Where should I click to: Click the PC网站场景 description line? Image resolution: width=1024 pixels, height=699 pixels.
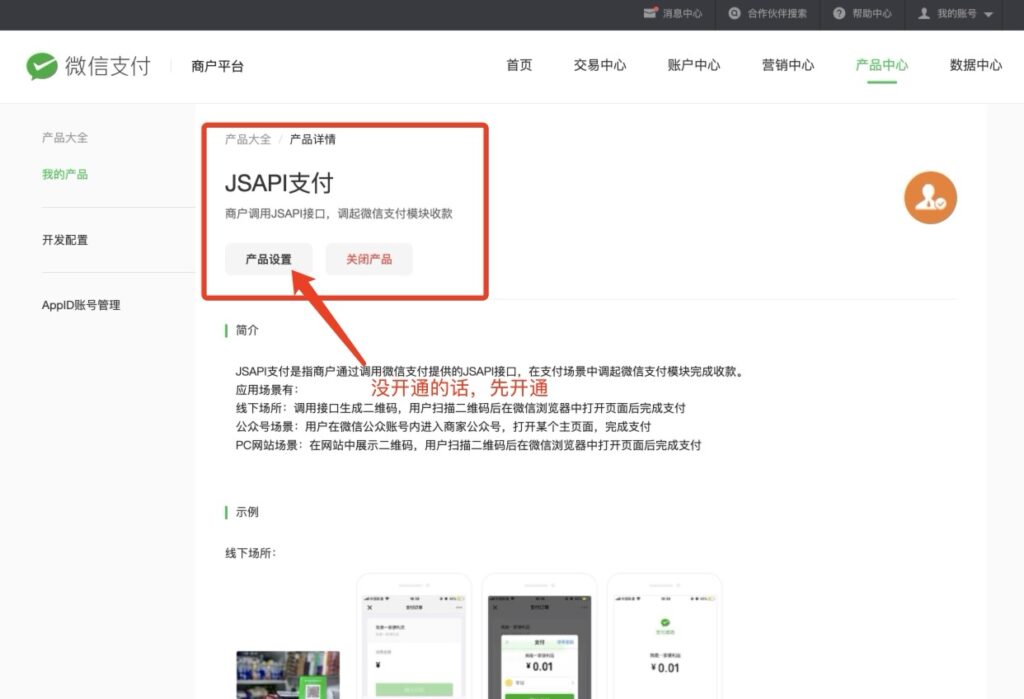point(468,446)
